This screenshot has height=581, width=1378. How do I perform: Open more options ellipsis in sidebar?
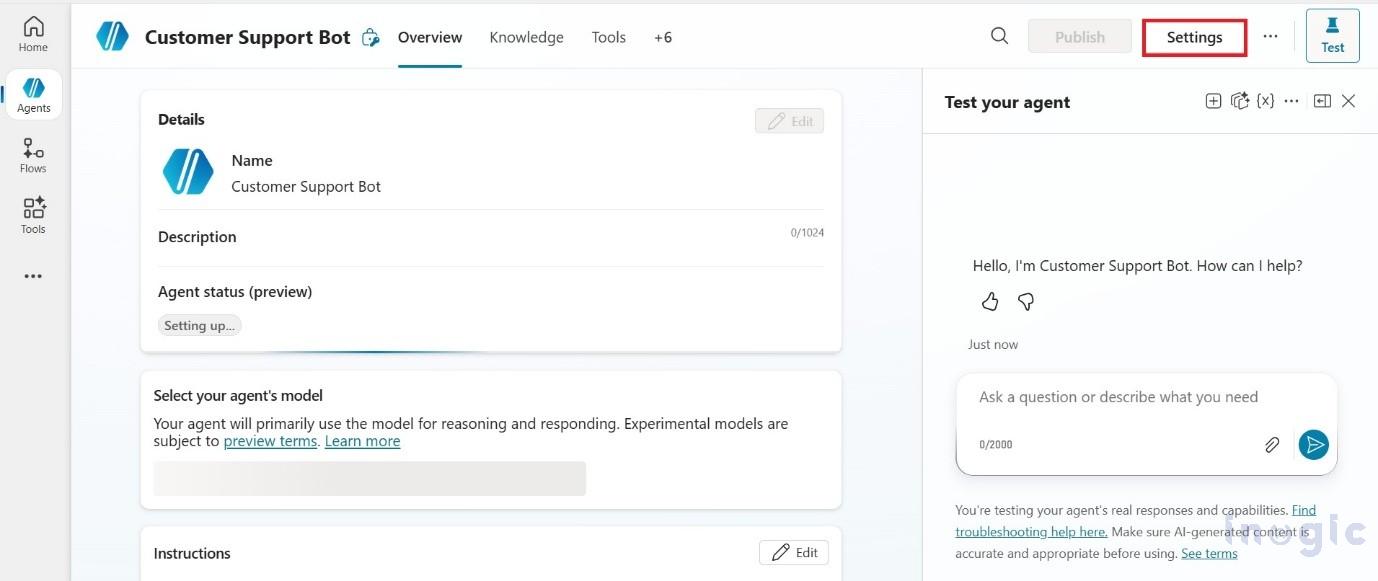pyautogui.click(x=33, y=277)
